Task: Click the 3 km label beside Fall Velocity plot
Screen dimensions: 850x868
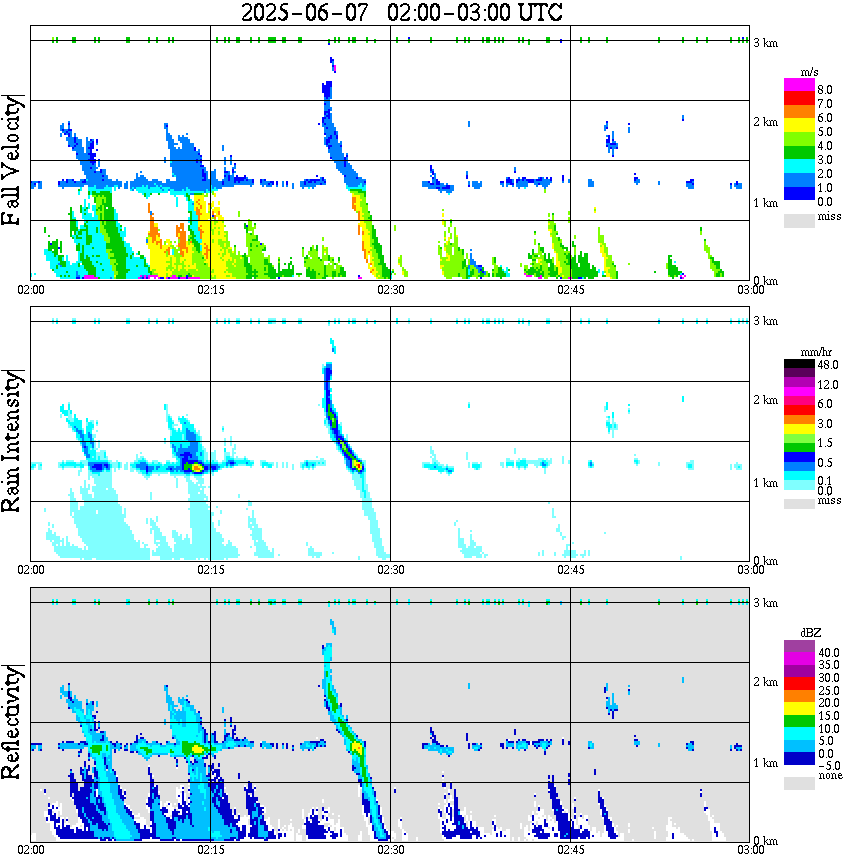Action: tap(766, 43)
